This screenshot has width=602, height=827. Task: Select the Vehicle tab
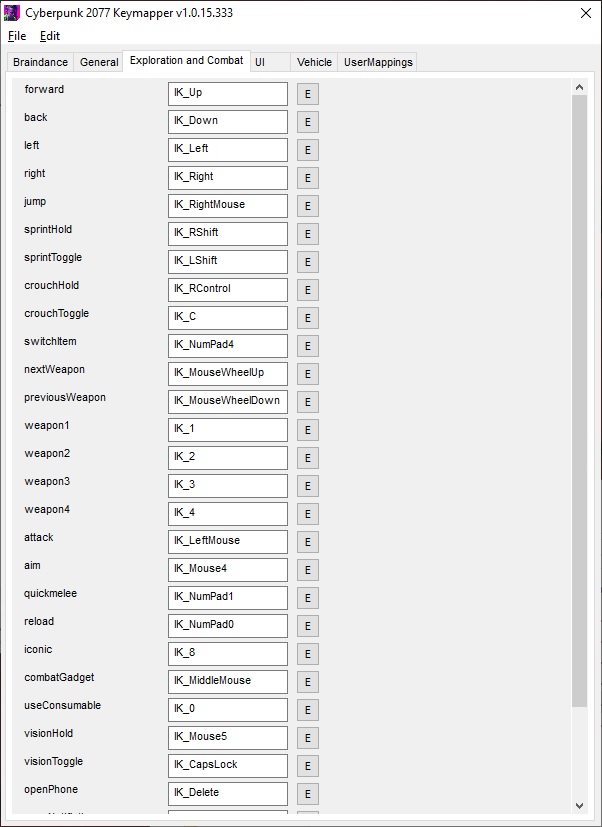click(x=314, y=62)
